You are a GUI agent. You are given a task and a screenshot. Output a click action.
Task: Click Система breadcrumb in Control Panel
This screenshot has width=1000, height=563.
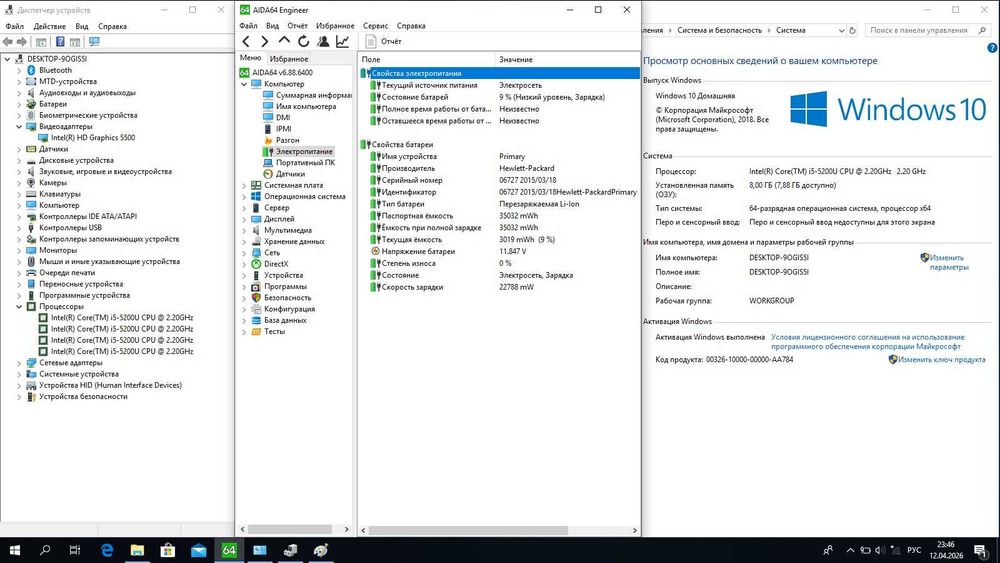(x=790, y=31)
